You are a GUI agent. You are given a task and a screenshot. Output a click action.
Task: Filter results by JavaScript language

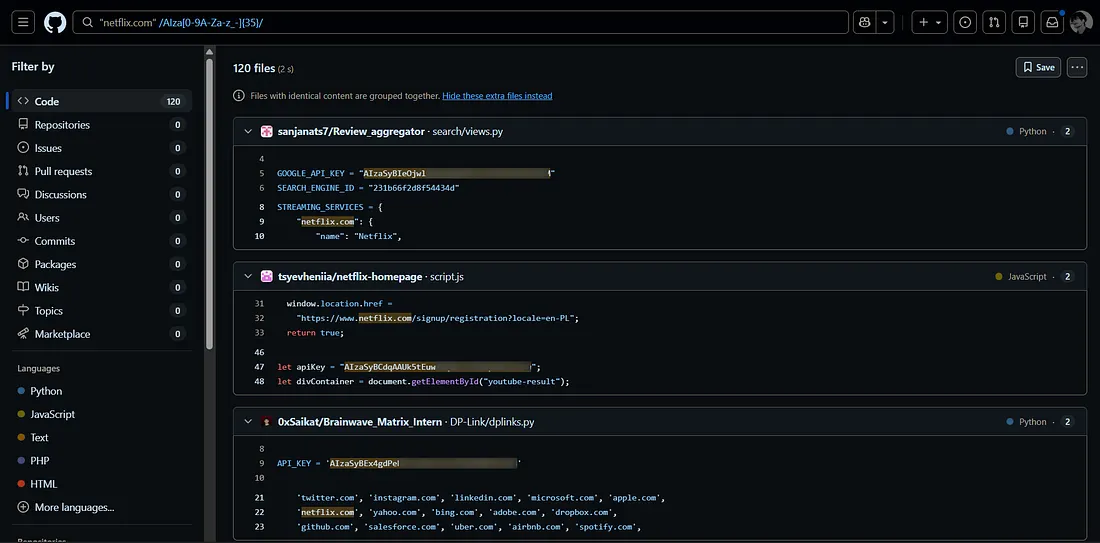coord(101,414)
